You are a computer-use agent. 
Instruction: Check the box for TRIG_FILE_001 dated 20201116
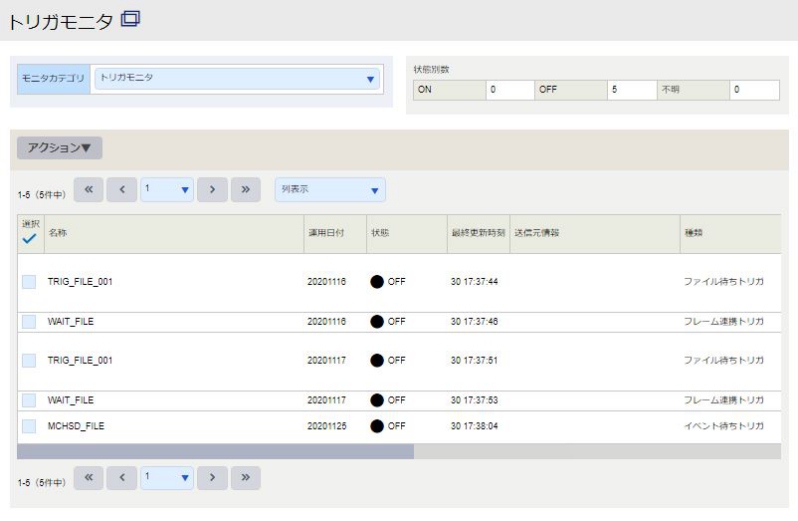pyautogui.click(x=29, y=282)
